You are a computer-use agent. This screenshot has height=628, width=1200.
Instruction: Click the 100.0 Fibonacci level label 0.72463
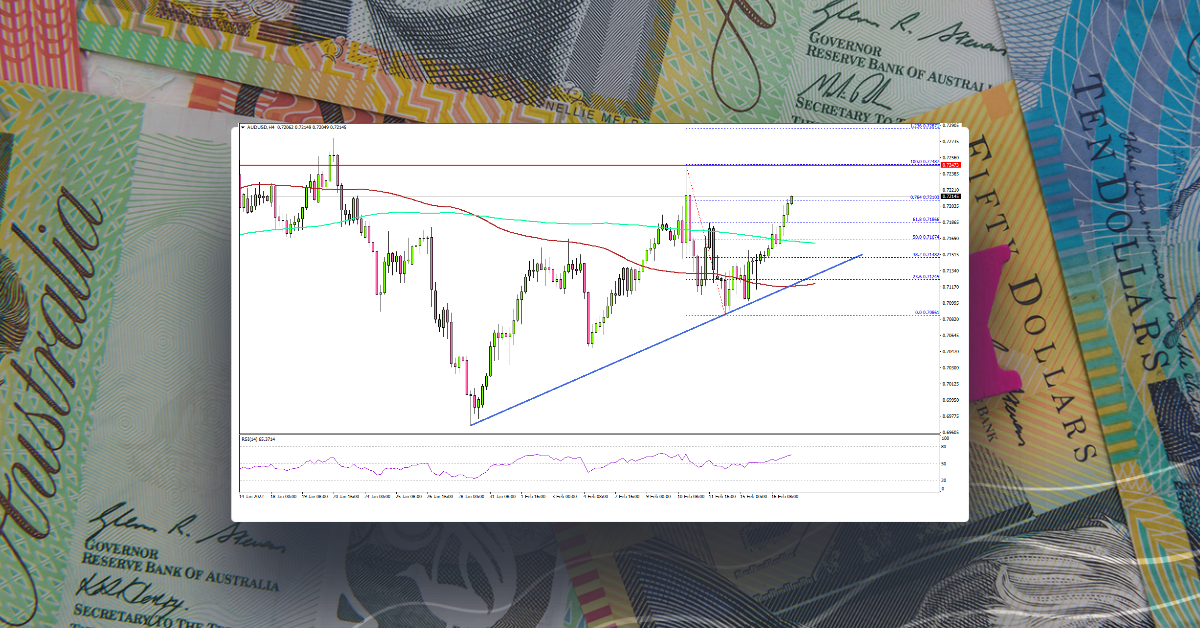pos(926,160)
